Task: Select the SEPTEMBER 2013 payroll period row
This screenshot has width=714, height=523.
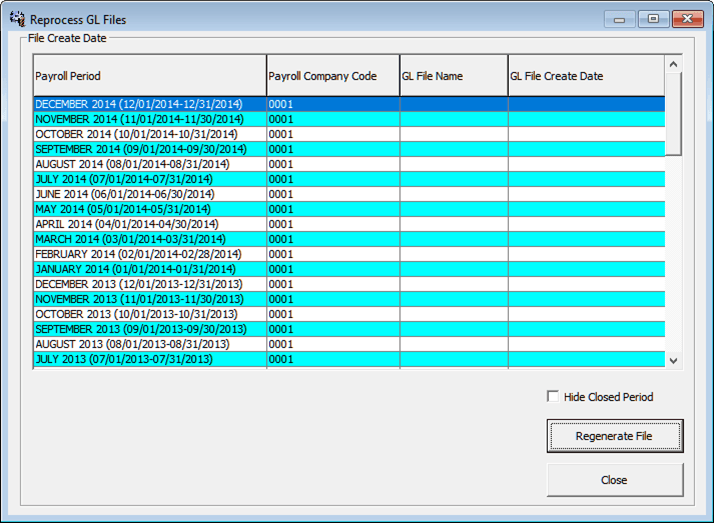Action: 349,330
